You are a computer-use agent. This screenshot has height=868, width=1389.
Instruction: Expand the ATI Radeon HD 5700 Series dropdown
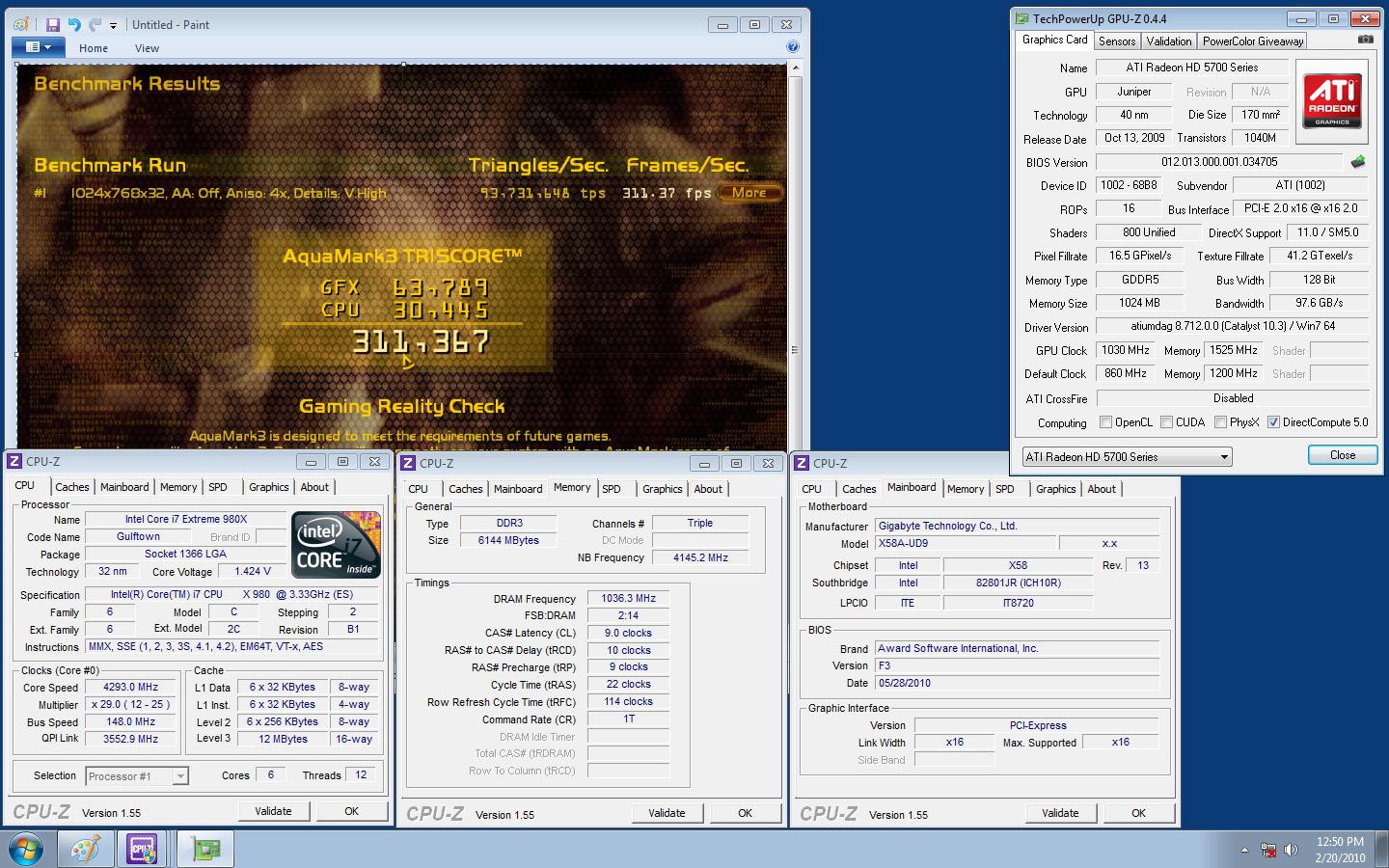[1128, 457]
